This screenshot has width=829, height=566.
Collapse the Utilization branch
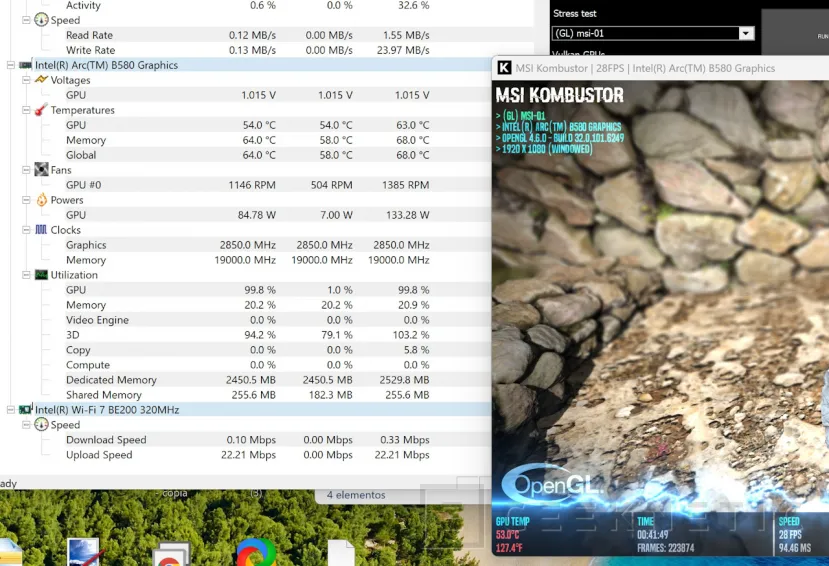click(x=26, y=275)
